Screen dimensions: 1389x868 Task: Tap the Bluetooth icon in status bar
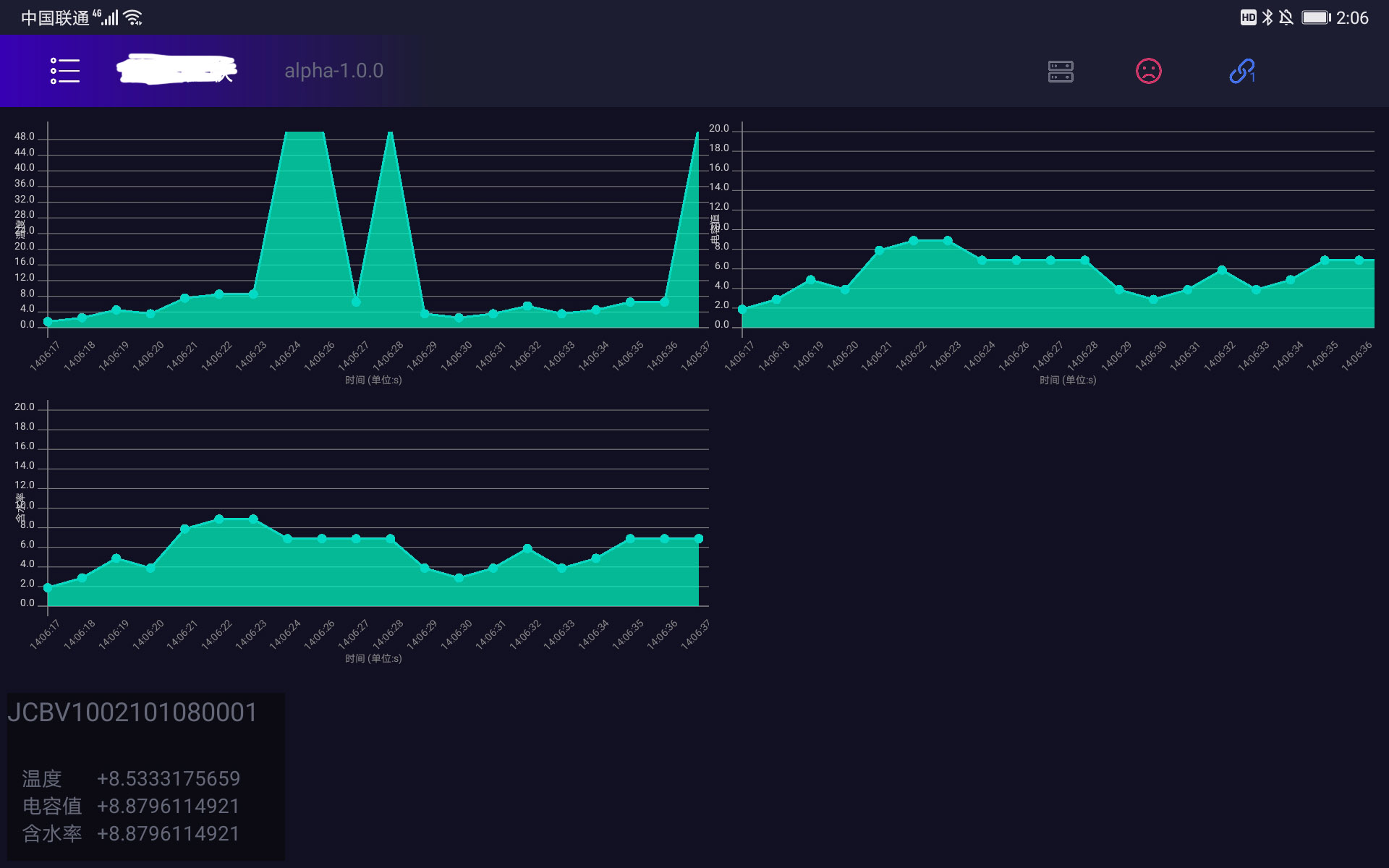coord(1267,17)
